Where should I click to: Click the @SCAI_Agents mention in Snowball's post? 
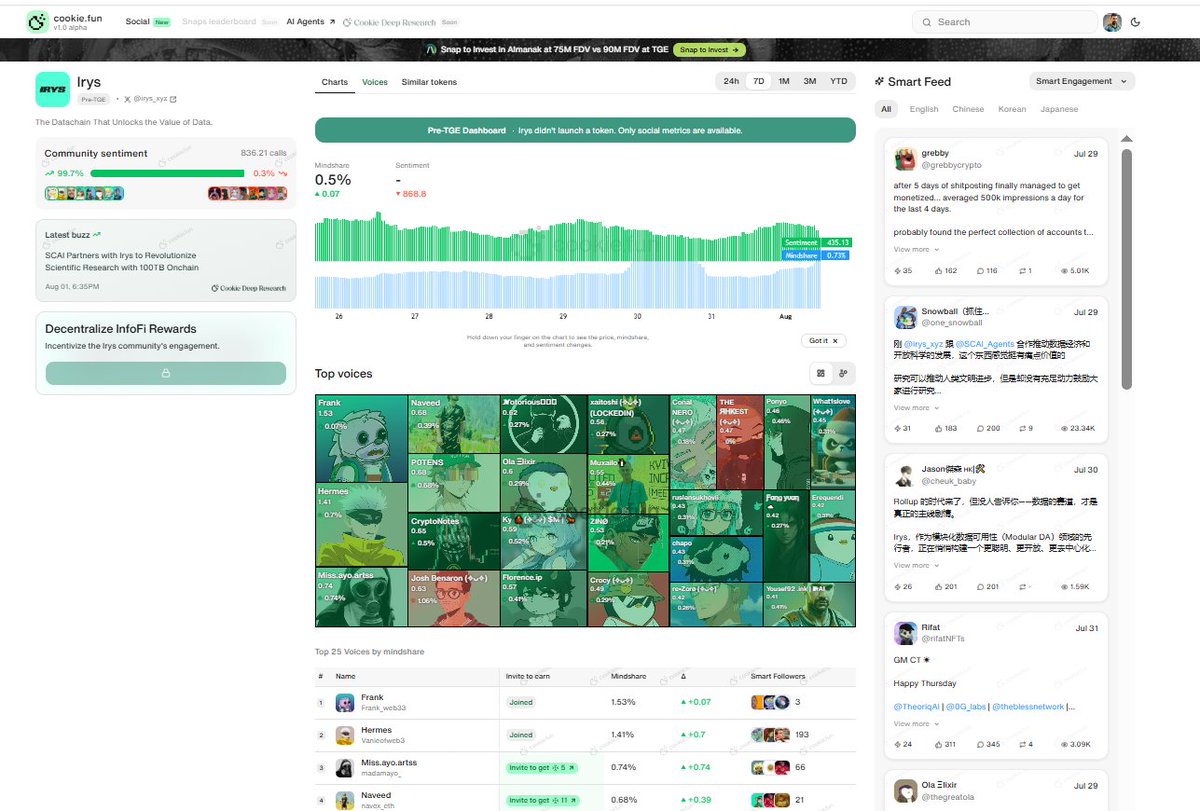pos(985,343)
